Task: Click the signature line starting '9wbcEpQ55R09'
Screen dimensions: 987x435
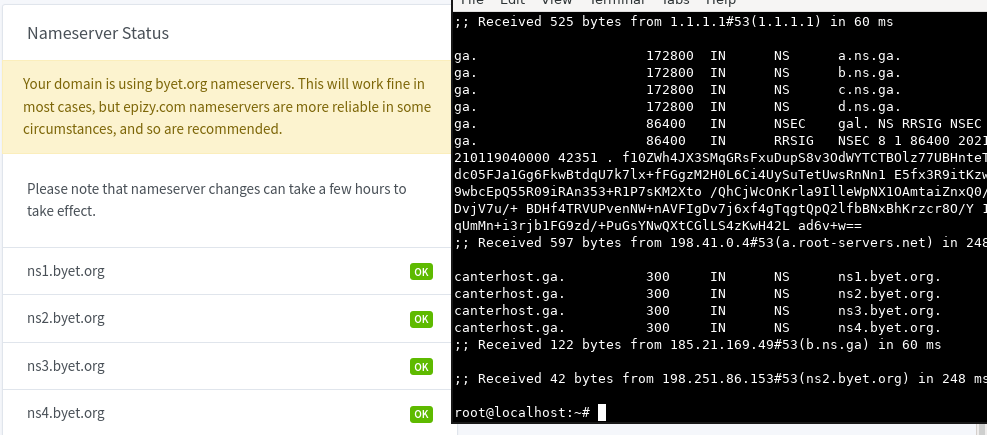Action: [x=720, y=191]
